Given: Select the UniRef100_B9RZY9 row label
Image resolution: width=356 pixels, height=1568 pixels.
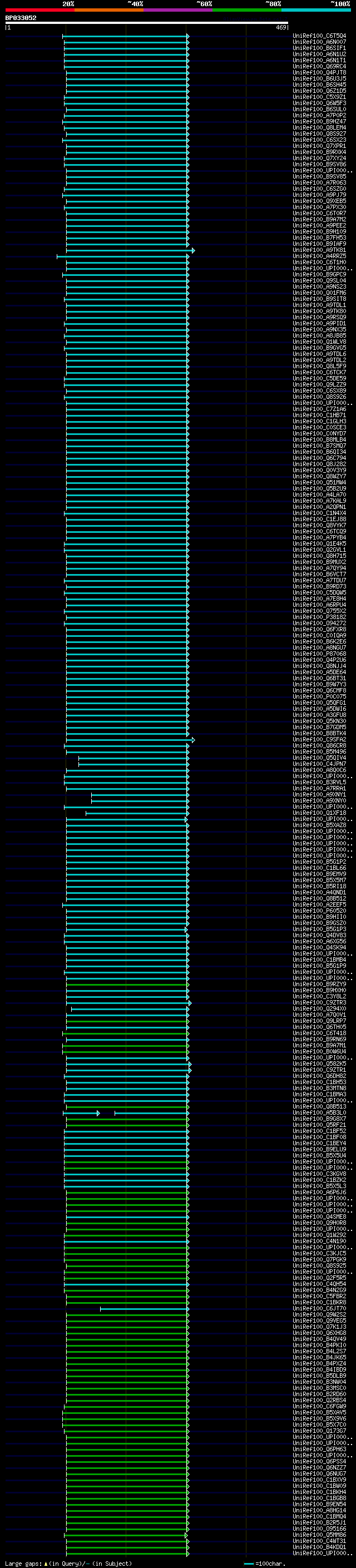Looking at the screenshot, I should pos(319,985).
